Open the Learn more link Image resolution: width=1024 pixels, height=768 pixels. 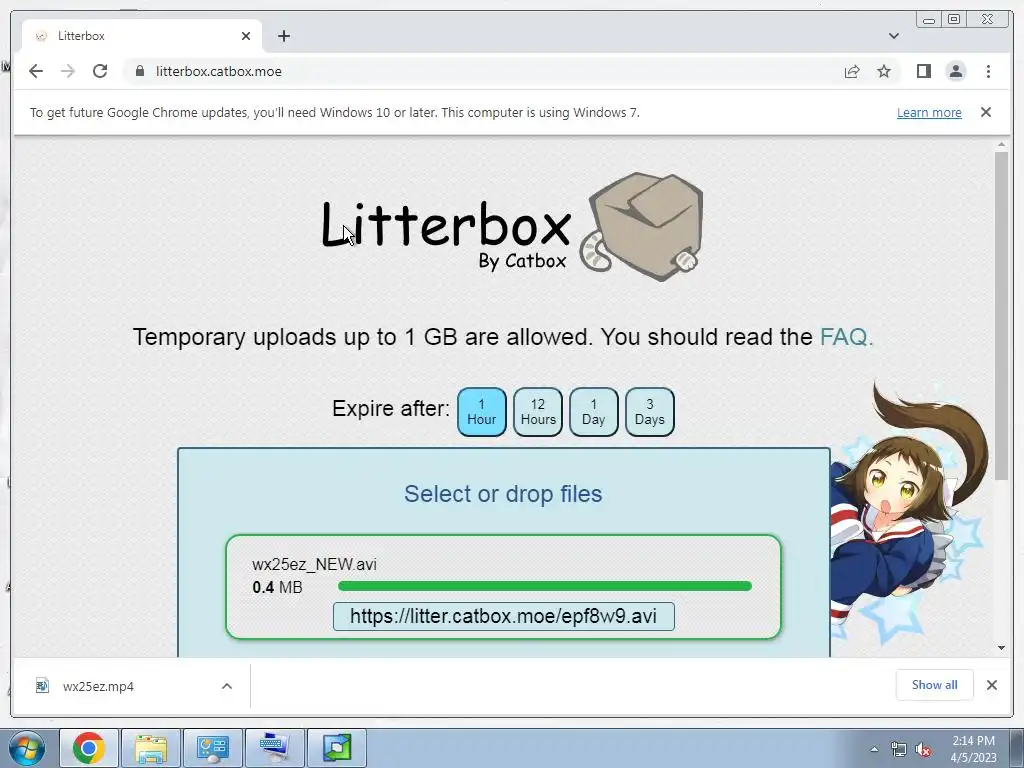tap(929, 112)
